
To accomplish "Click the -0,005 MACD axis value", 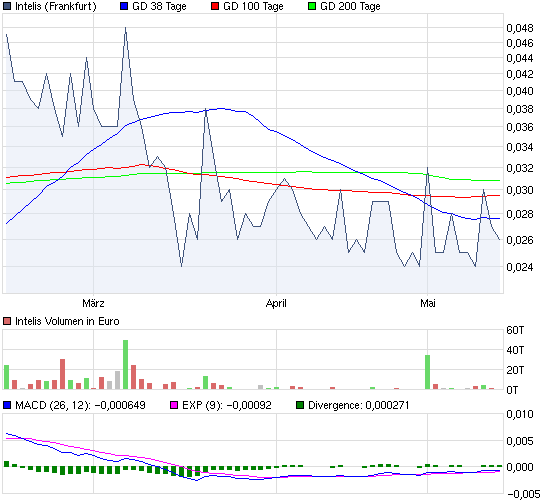I will [523, 494].
